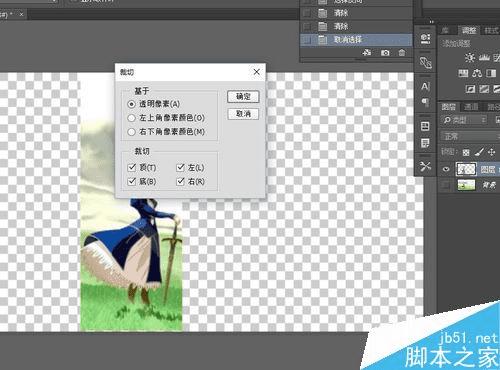Open the first collapsed panel icon above the brush icon

pos(425,39)
